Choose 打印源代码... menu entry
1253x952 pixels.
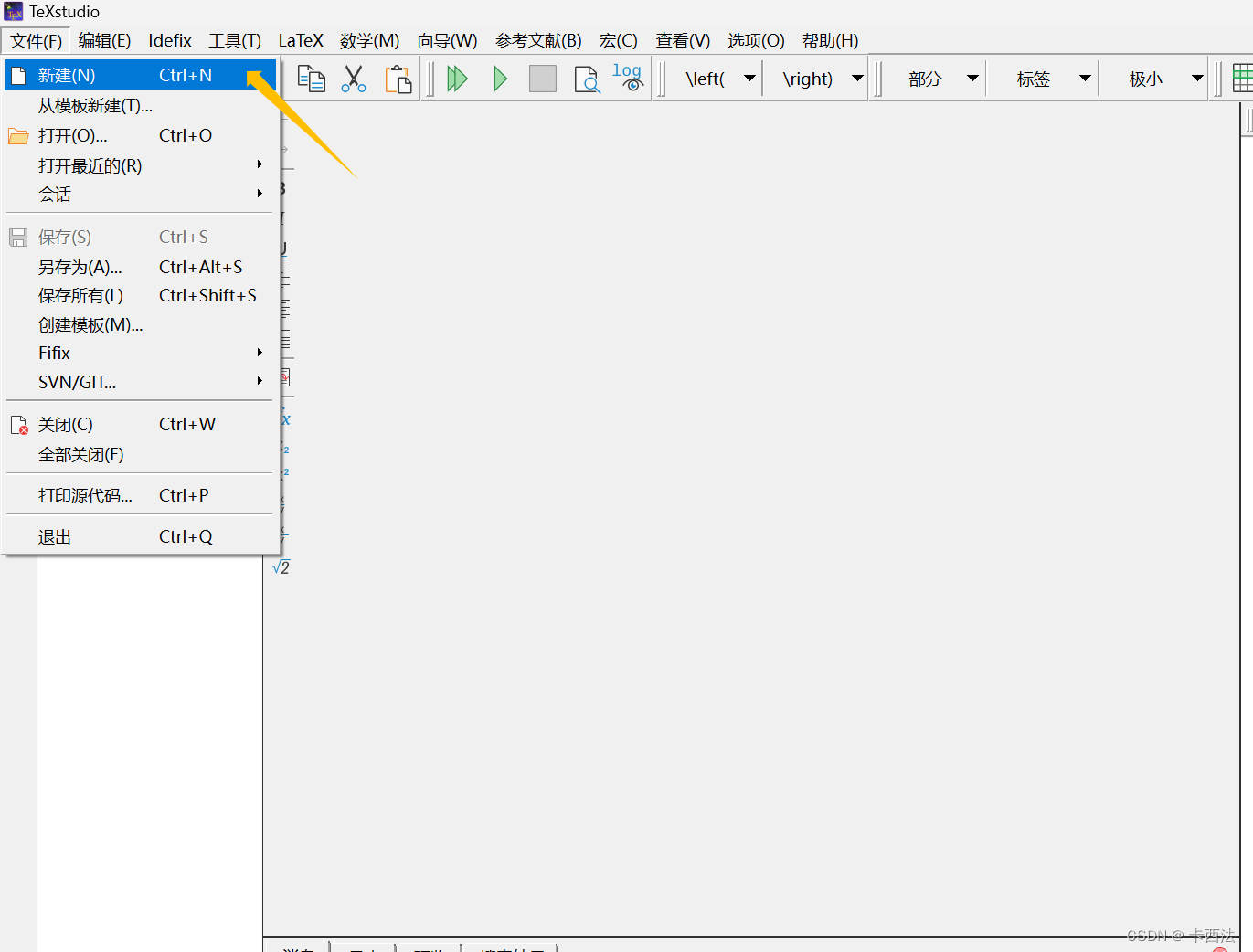click(140, 495)
